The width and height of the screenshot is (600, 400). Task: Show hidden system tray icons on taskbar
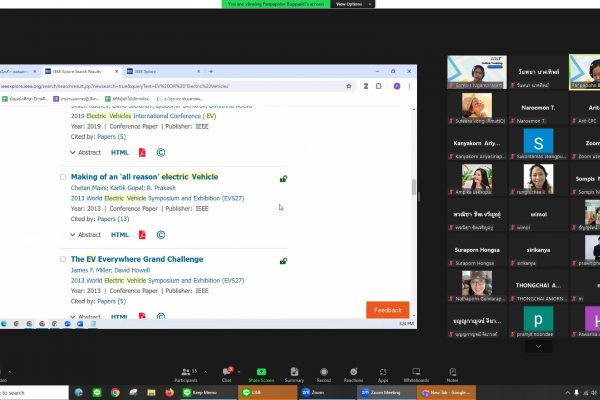567,393
